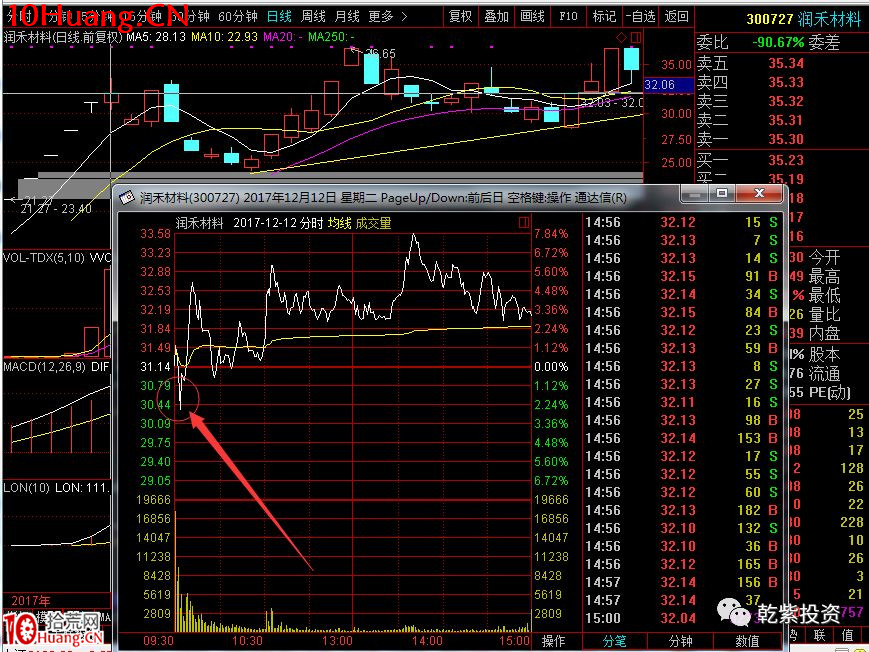The image size is (869, 652).
Task: Minimize the intraday popup window
Action: pyautogui.click(x=694, y=194)
